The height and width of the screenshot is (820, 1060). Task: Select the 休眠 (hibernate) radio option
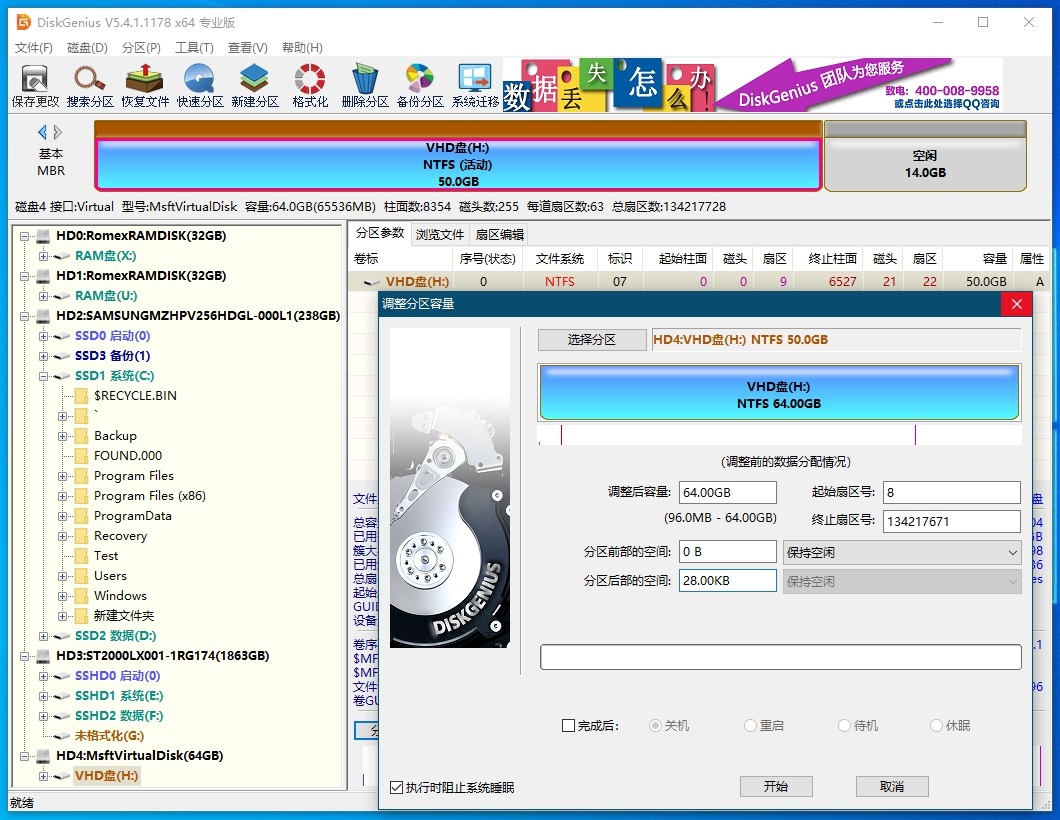pyautogui.click(x=936, y=725)
